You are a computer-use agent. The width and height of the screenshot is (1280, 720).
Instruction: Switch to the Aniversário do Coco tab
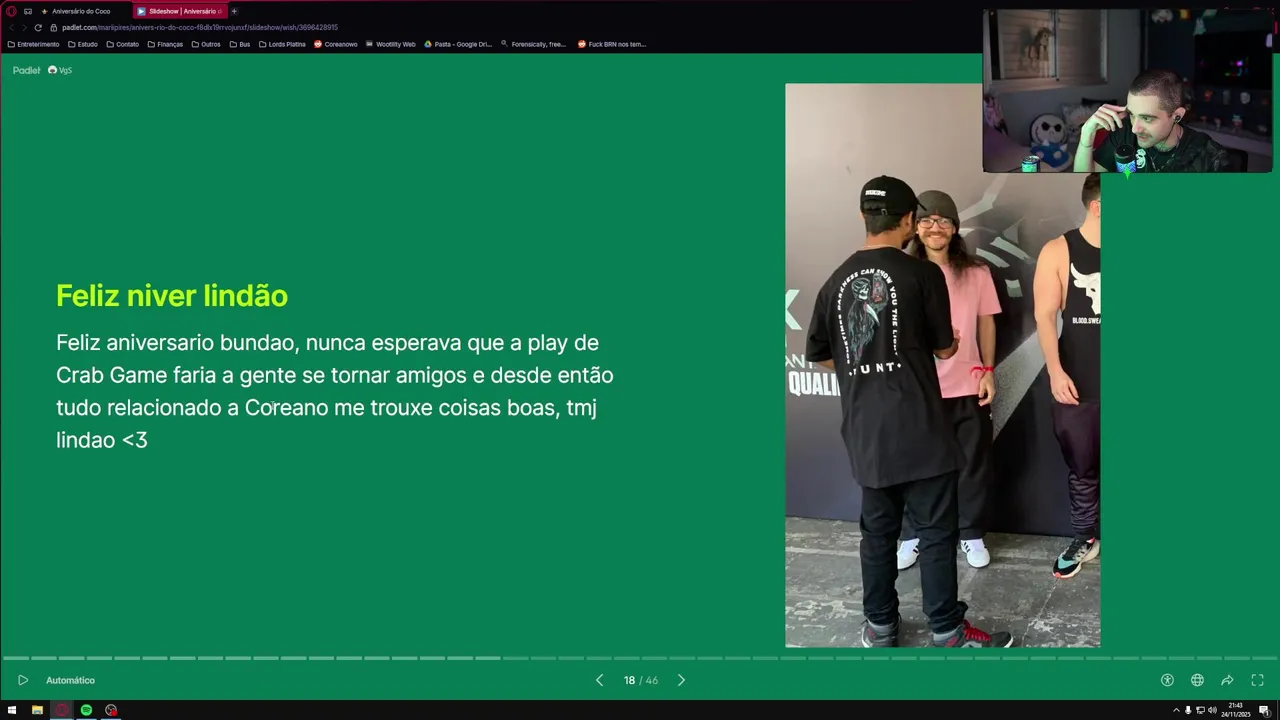click(x=81, y=11)
